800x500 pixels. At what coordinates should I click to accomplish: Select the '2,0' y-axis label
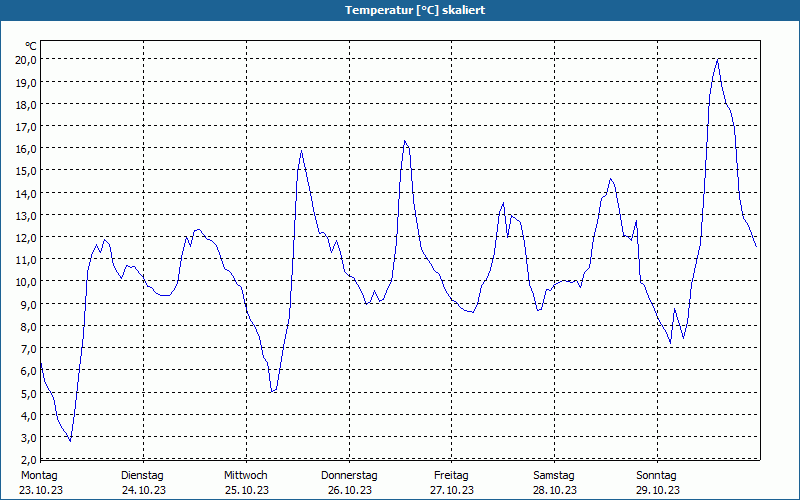pyautogui.click(x=28, y=460)
